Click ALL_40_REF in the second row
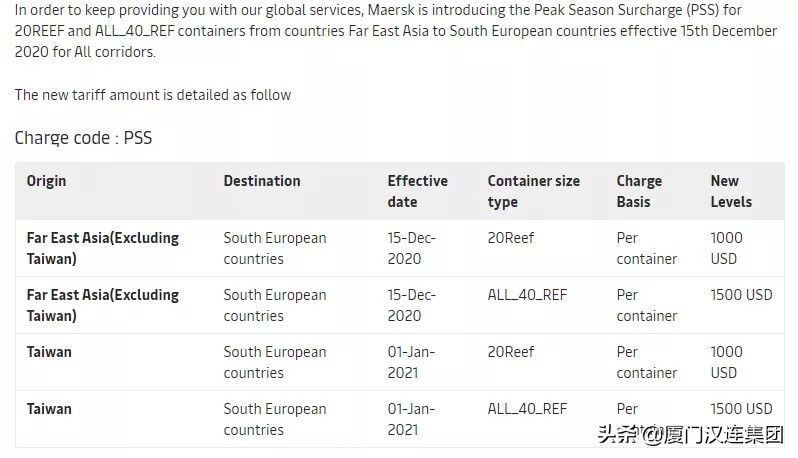798x458 pixels. (527, 295)
